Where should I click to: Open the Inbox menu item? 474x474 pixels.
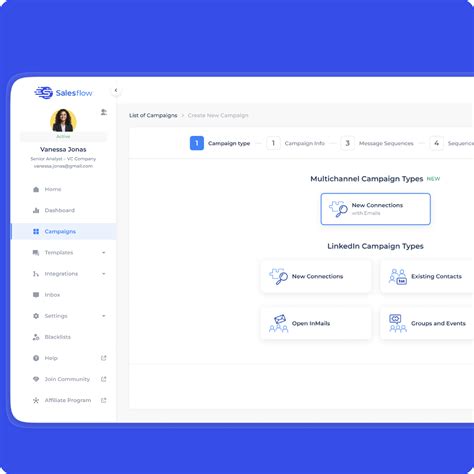coord(52,295)
